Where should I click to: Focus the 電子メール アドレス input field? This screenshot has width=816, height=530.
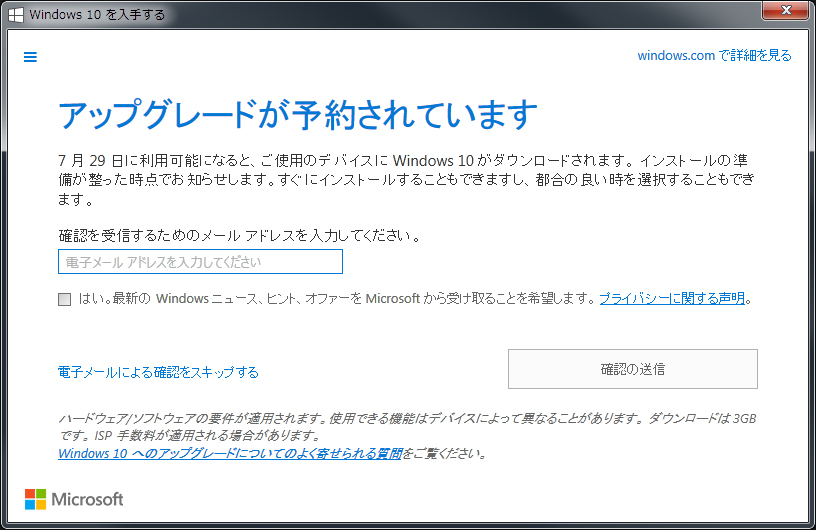coord(200,261)
